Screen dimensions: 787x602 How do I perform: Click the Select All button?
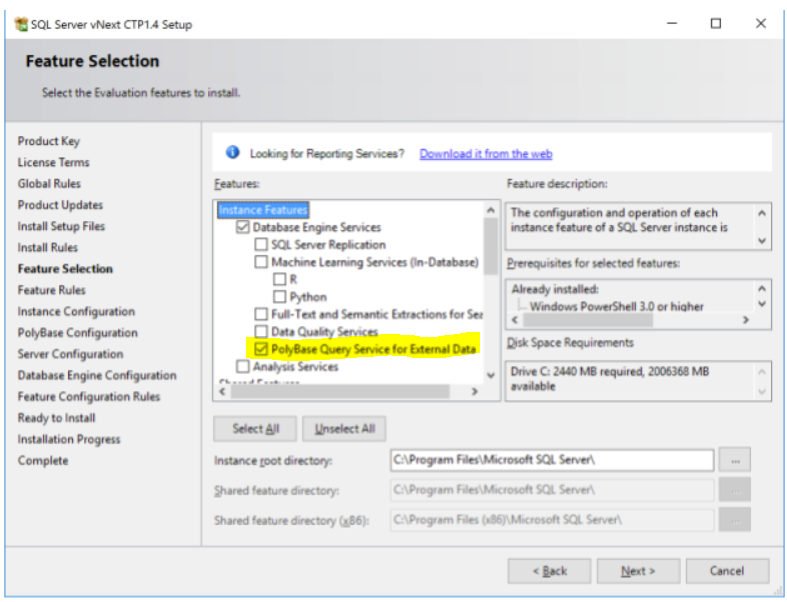pyautogui.click(x=255, y=429)
